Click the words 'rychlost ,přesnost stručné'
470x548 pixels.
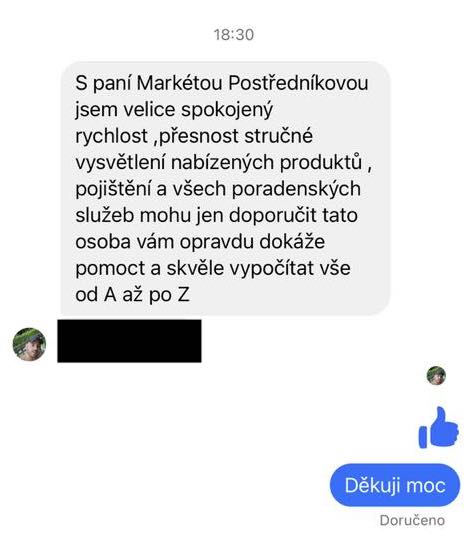click(194, 136)
